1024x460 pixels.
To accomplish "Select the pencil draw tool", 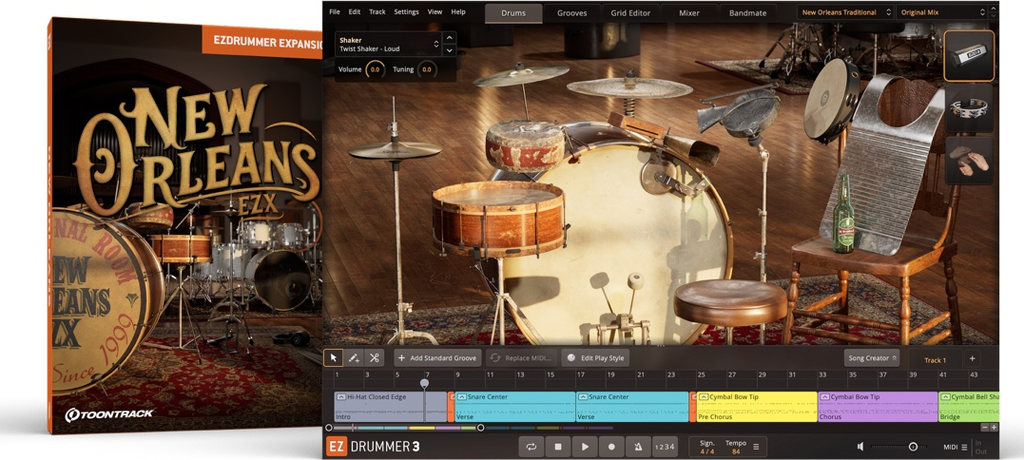I will [x=354, y=357].
